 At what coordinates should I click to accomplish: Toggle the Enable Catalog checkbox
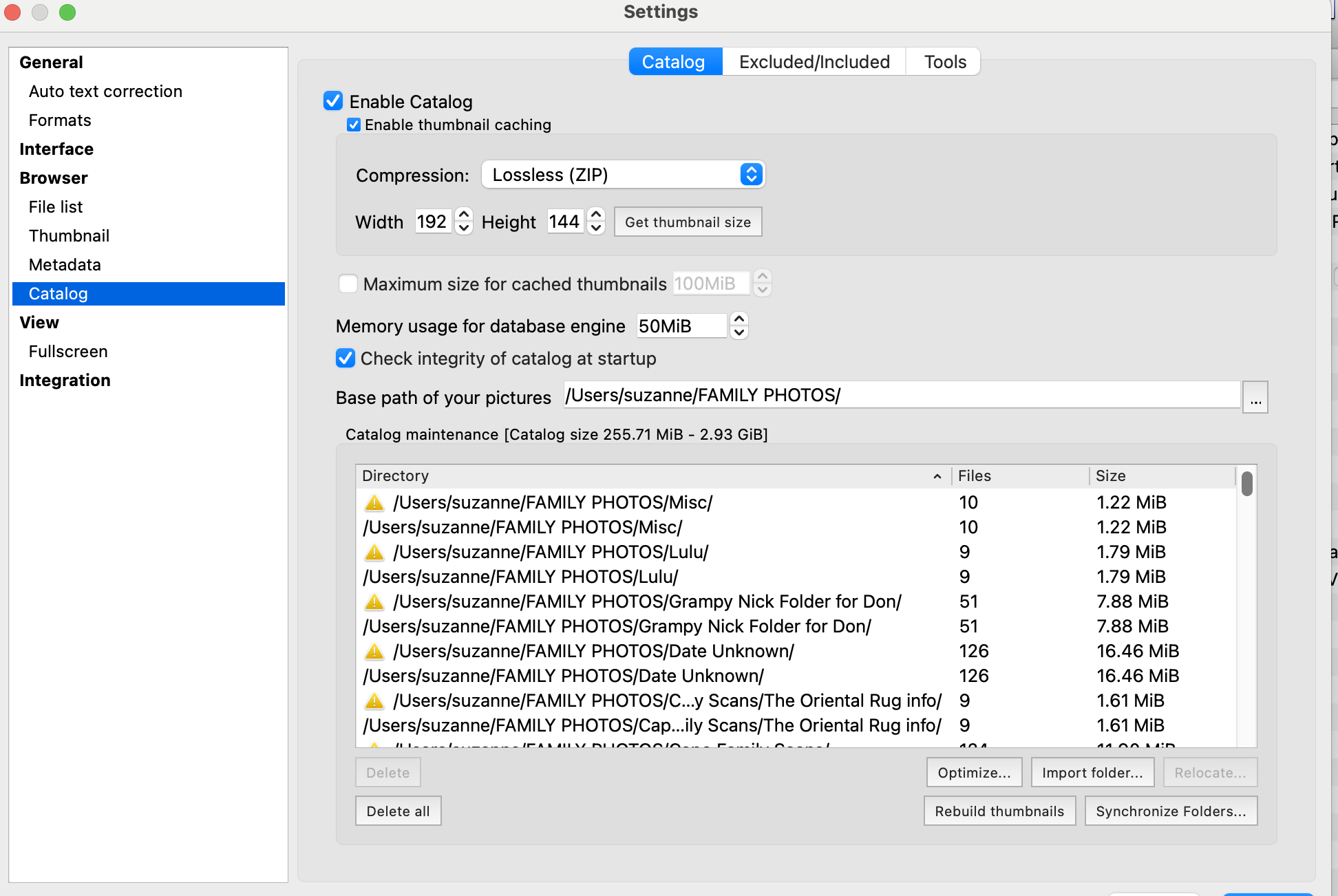pyautogui.click(x=334, y=101)
